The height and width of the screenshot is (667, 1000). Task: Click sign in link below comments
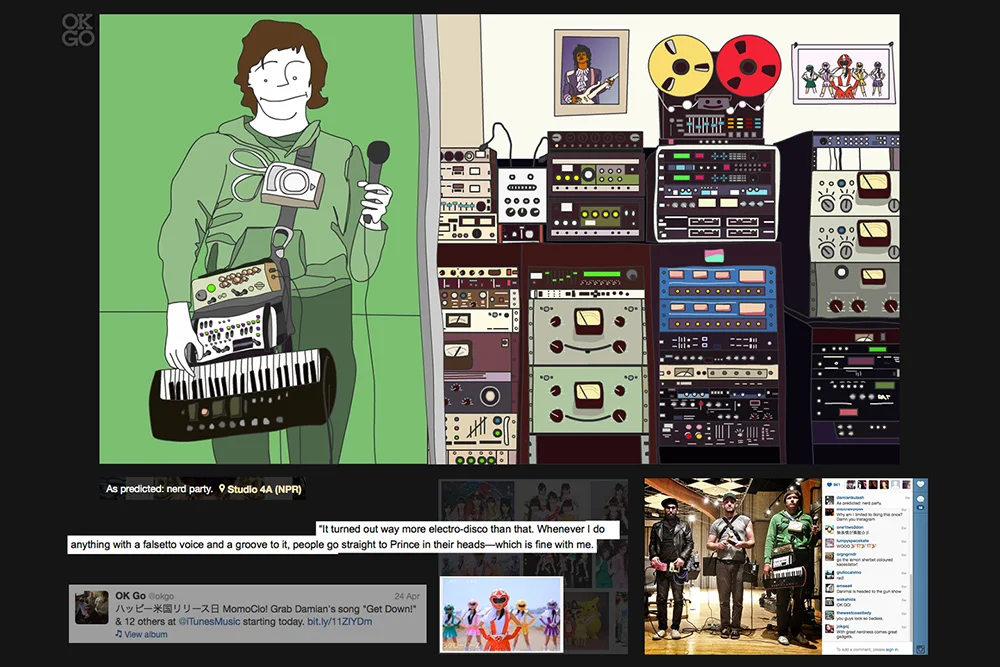pyautogui.click(x=892, y=649)
